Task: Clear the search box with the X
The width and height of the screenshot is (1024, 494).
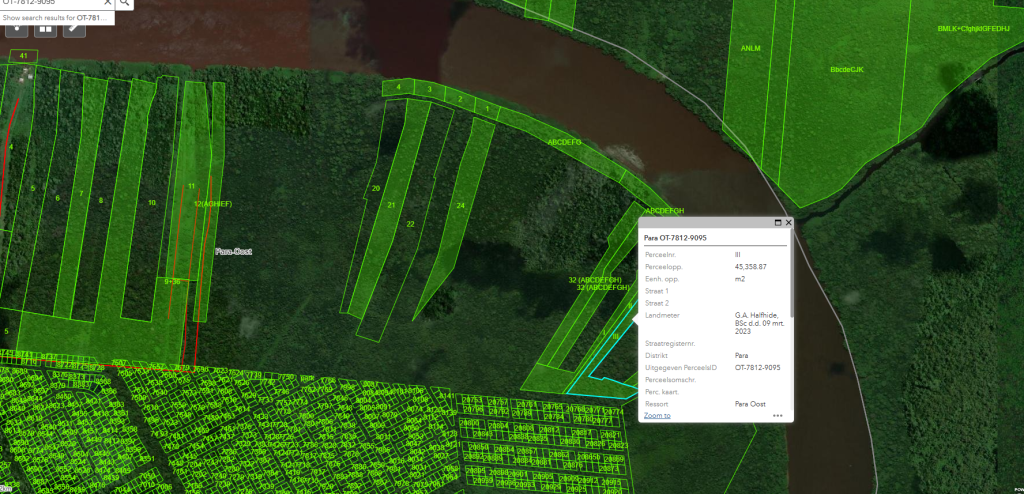Action: click(108, 4)
